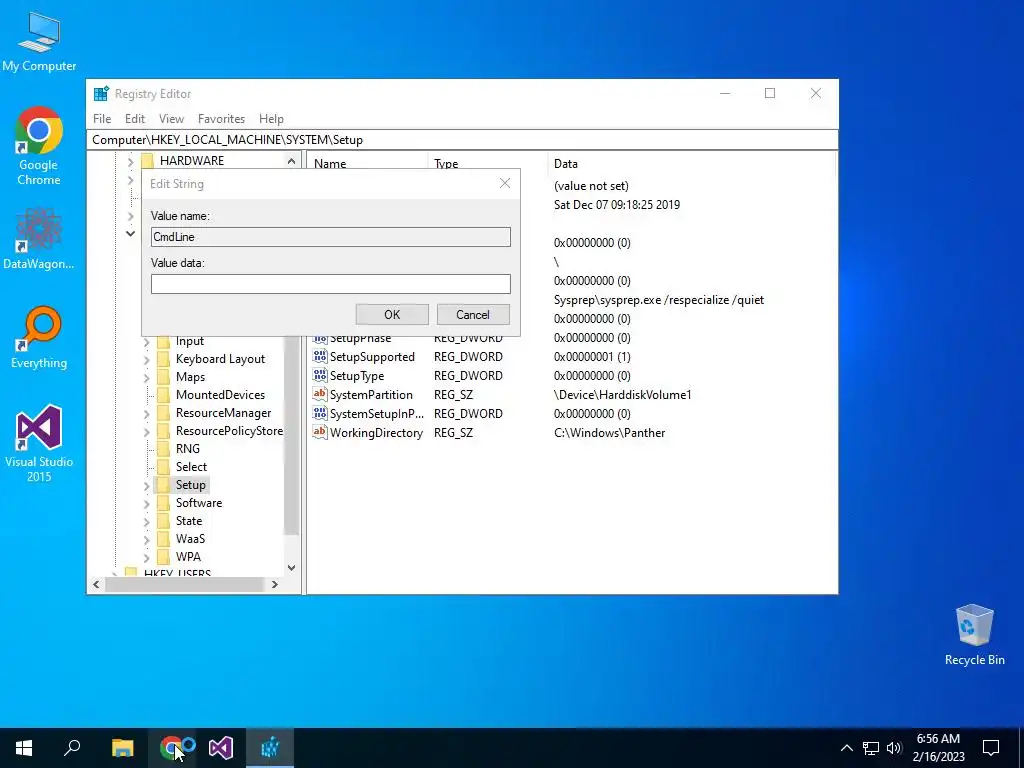Select the SystemSetupInP... DWORD value icon

[x=319, y=413]
